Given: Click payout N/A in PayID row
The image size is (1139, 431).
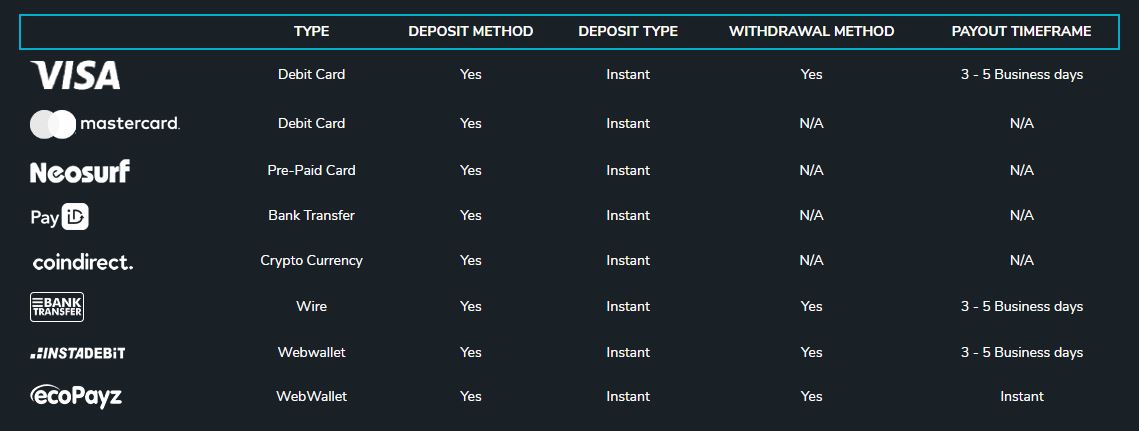Looking at the screenshot, I should tap(1021, 215).
